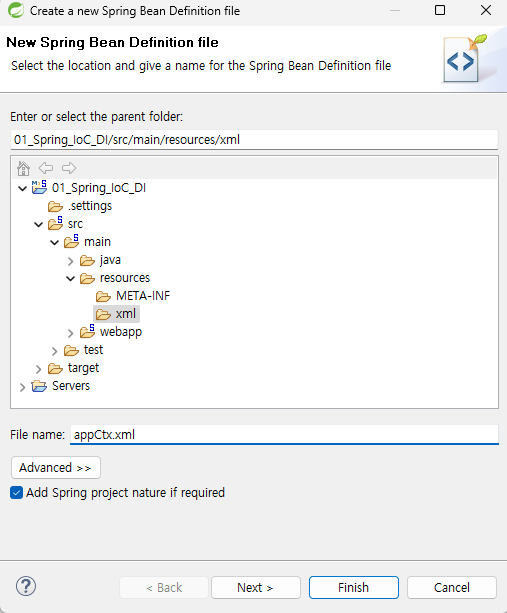This screenshot has height=613, width=507.
Task: Click the main folder icon
Action: pyautogui.click(x=71, y=242)
